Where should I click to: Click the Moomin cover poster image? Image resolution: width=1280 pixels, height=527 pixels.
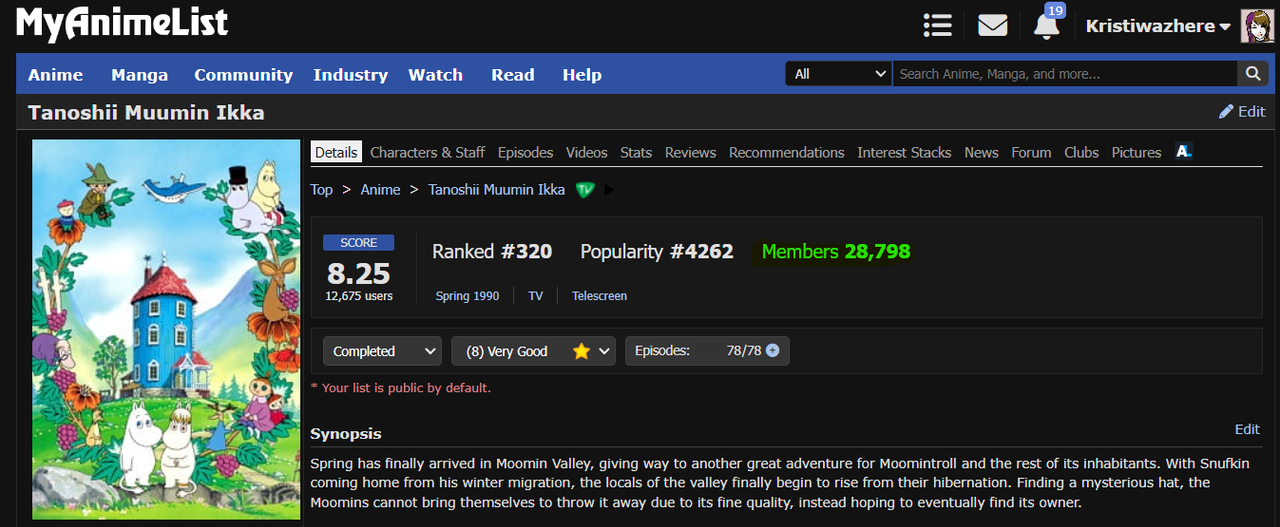pos(166,329)
